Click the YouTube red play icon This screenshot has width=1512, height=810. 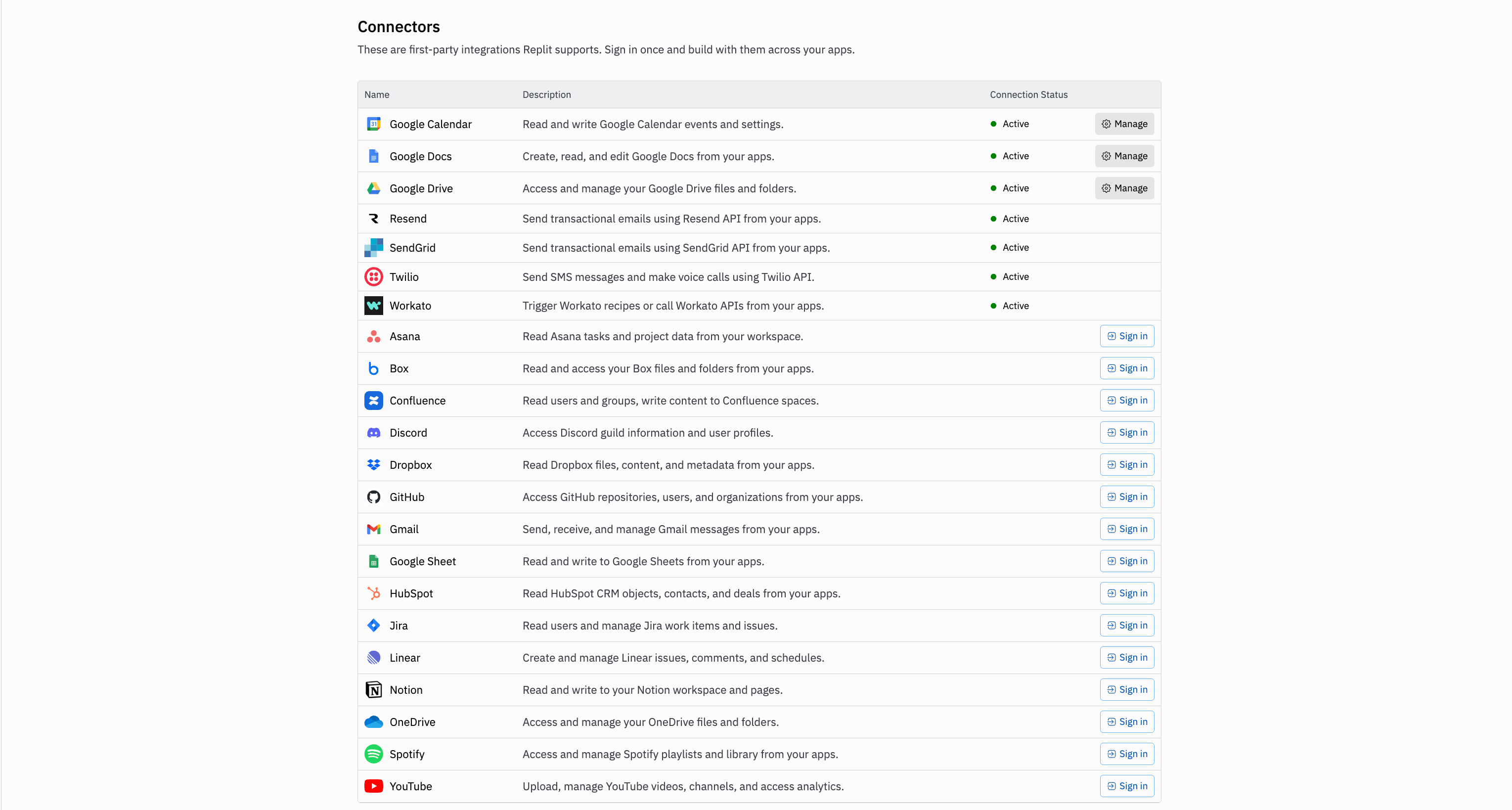373,786
